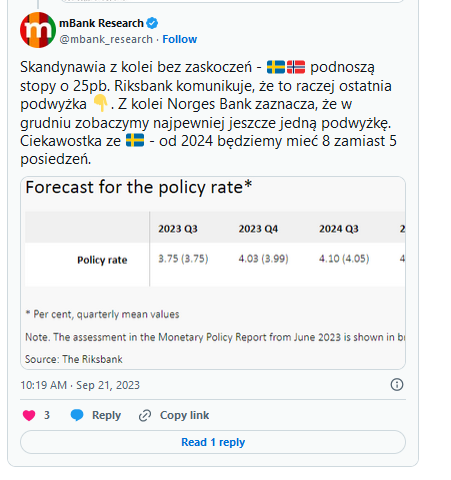Like the tweet with the heart icon

pyautogui.click(x=29, y=415)
